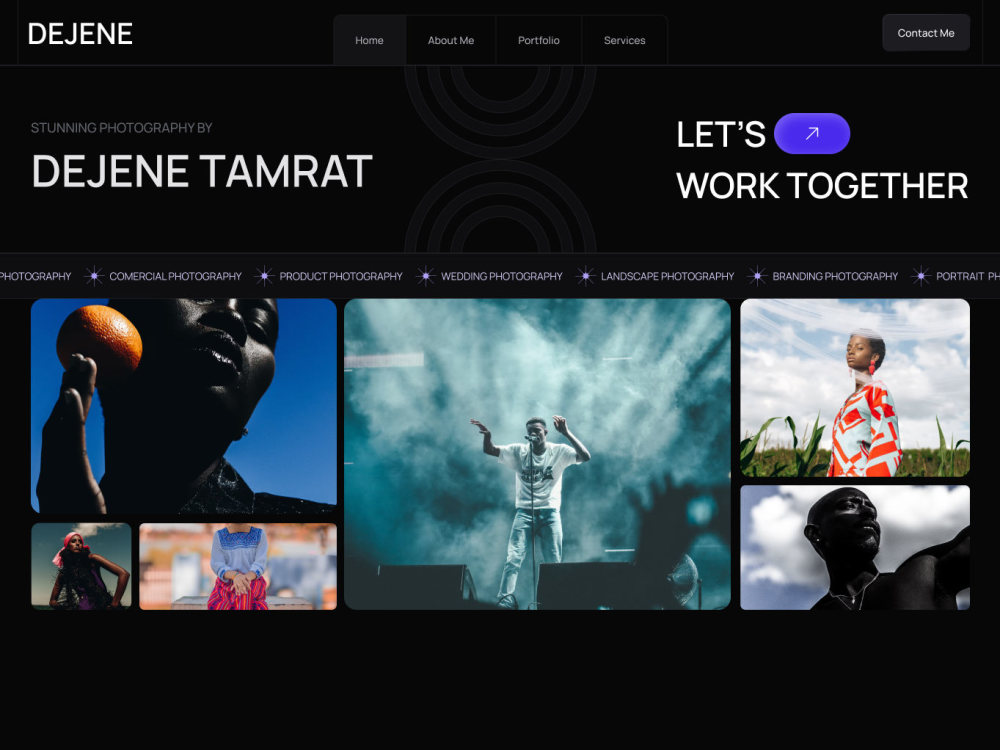Click the DEJENE logo
Screen dimensions: 1000x750
80,34
